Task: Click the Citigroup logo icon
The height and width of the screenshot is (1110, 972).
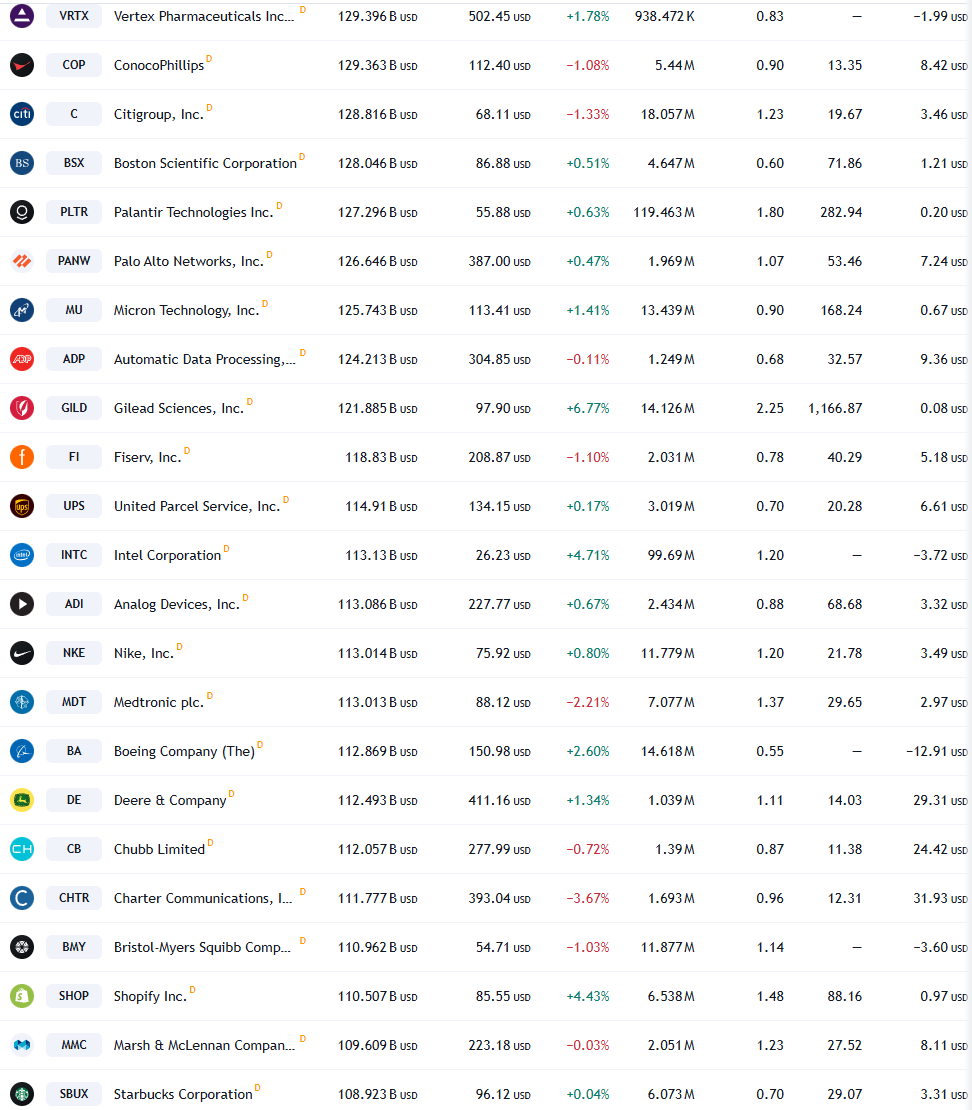Action: click(22, 113)
